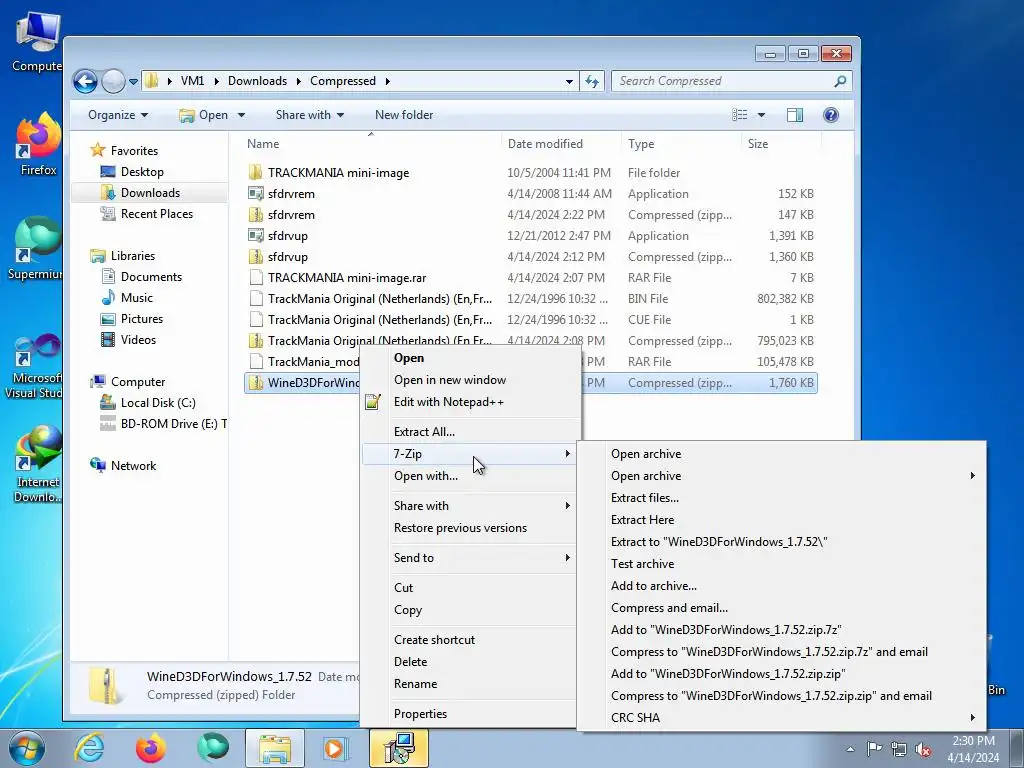Open the Firefox desktop shortcut

(39, 144)
